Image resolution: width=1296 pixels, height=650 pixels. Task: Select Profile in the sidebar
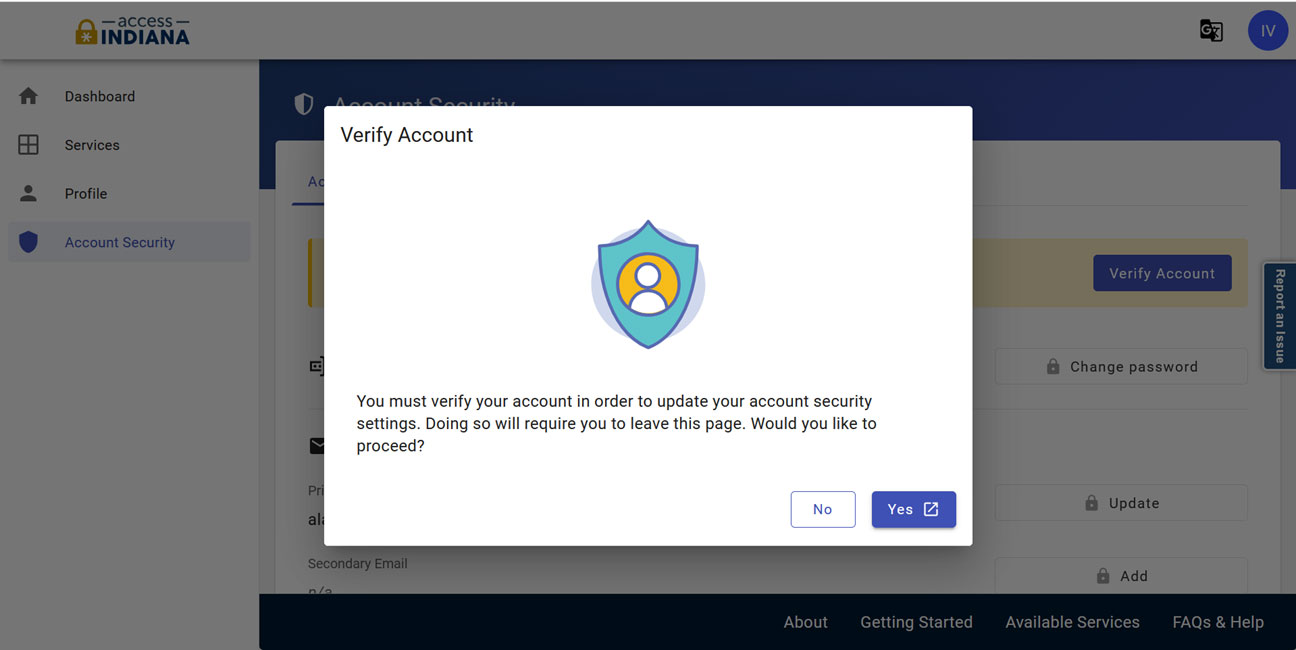[86, 193]
